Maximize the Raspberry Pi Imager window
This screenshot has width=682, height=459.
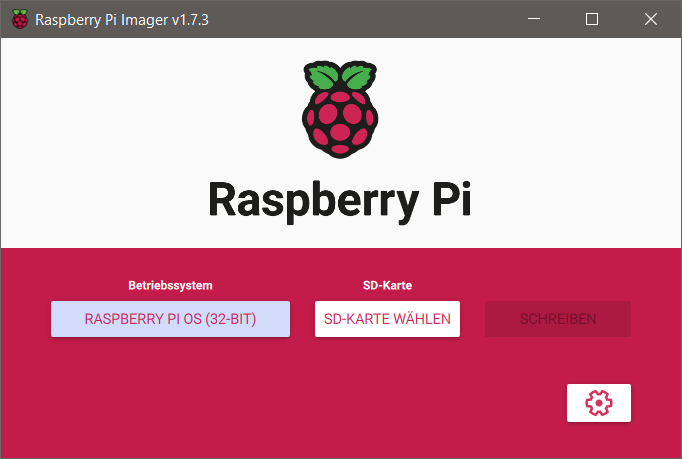coord(591,19)
